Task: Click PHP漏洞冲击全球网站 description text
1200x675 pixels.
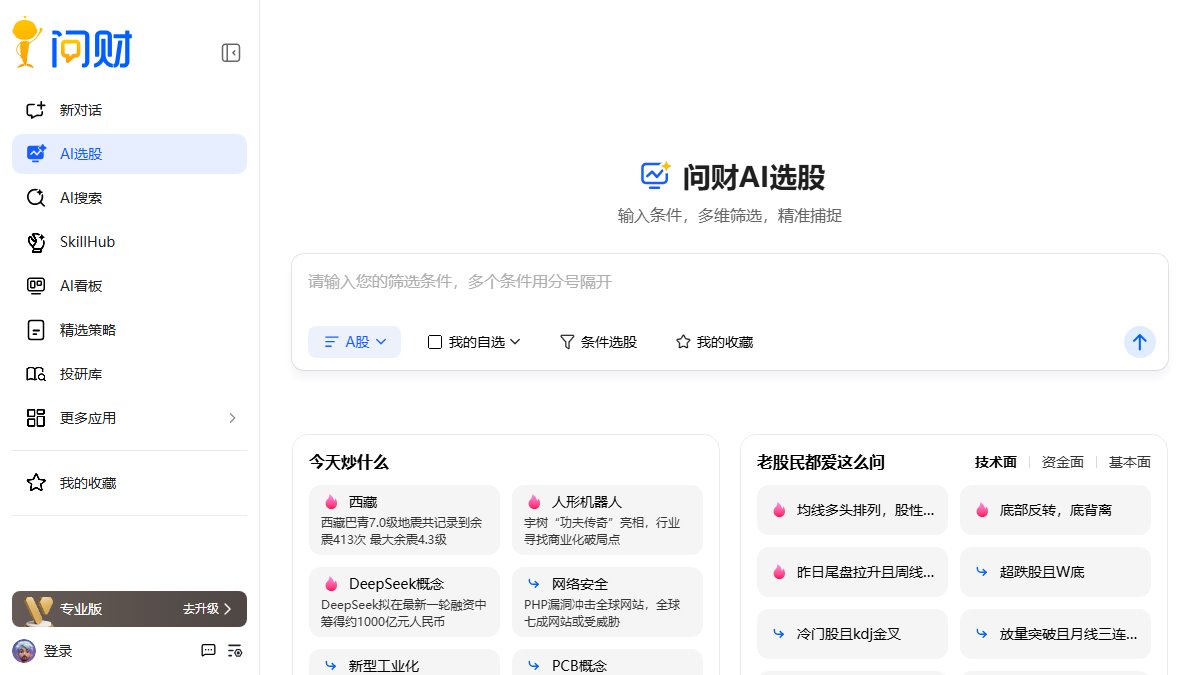Action: coord(603,613)
